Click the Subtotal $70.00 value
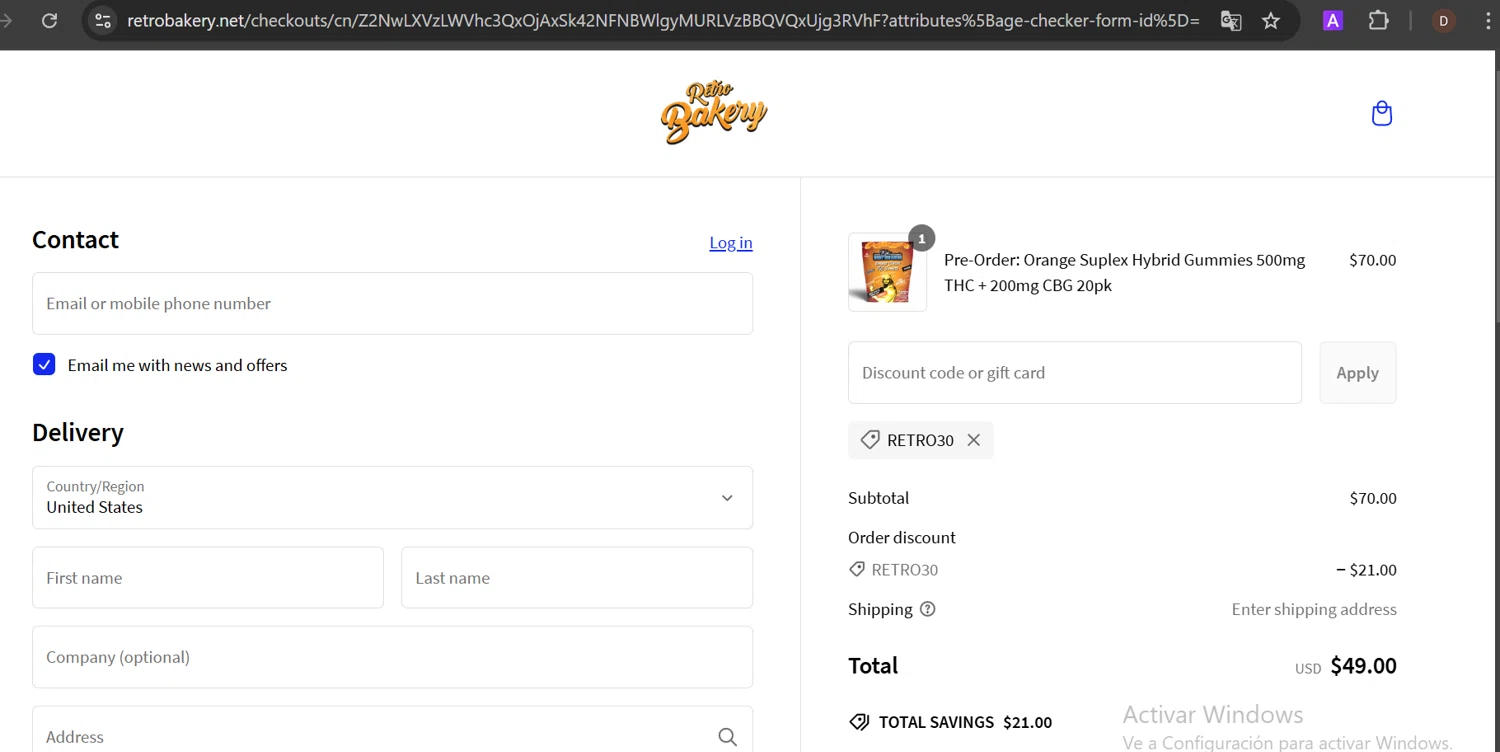Screen dimensions: 1500x752 pyautogui.click(x=1373, y=498)
